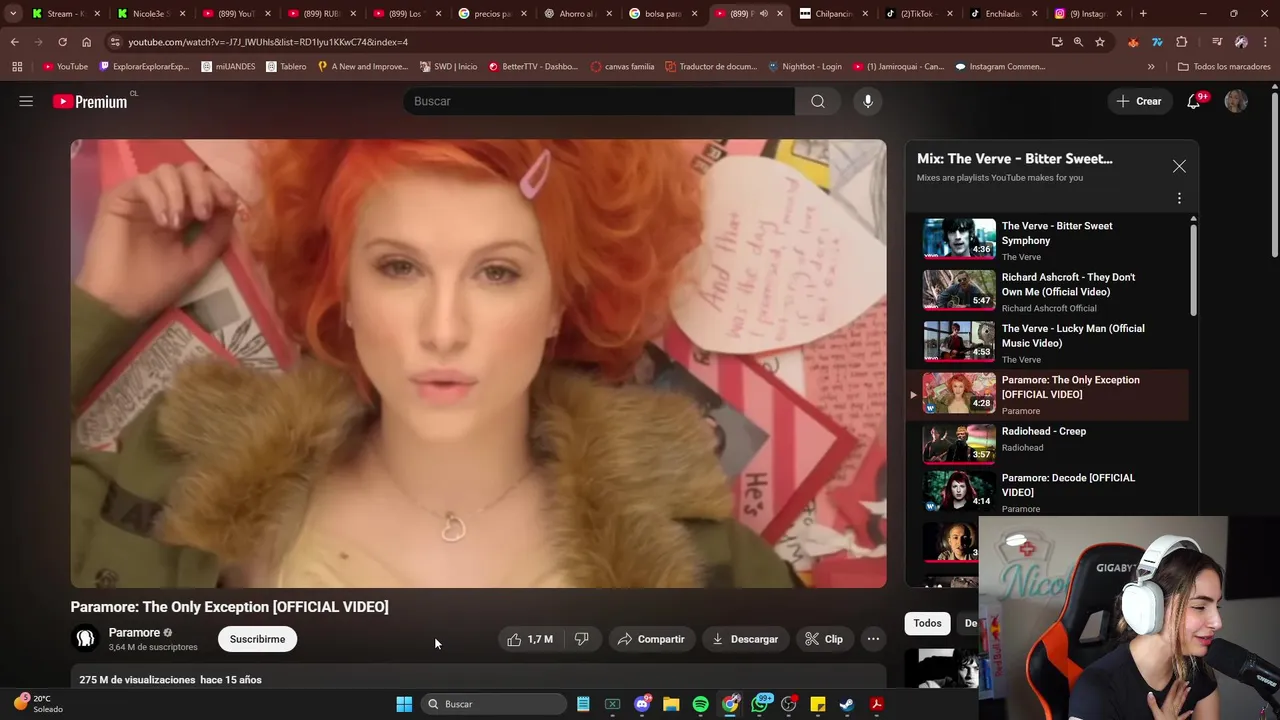Select The Verve - Lucky Man in playlist
This screenshot has height=720, width=1280.
pos(1045,343)
